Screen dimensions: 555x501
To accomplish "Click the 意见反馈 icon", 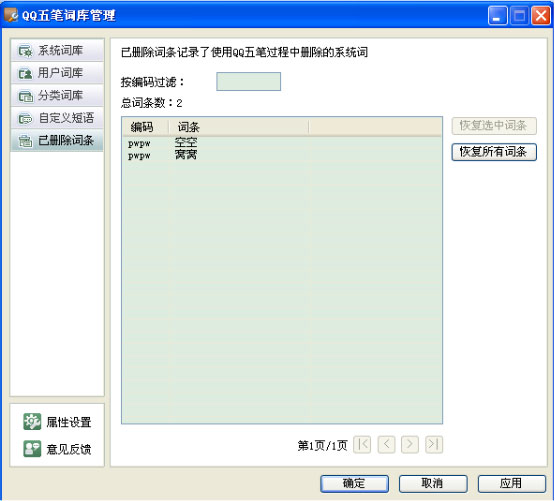I will pyautogui.click(x=32, y=449).
